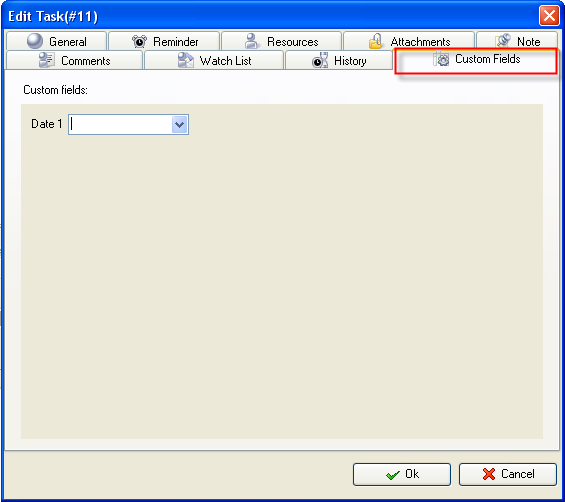
Task: Open the History tab
Action: click(339, 60)
